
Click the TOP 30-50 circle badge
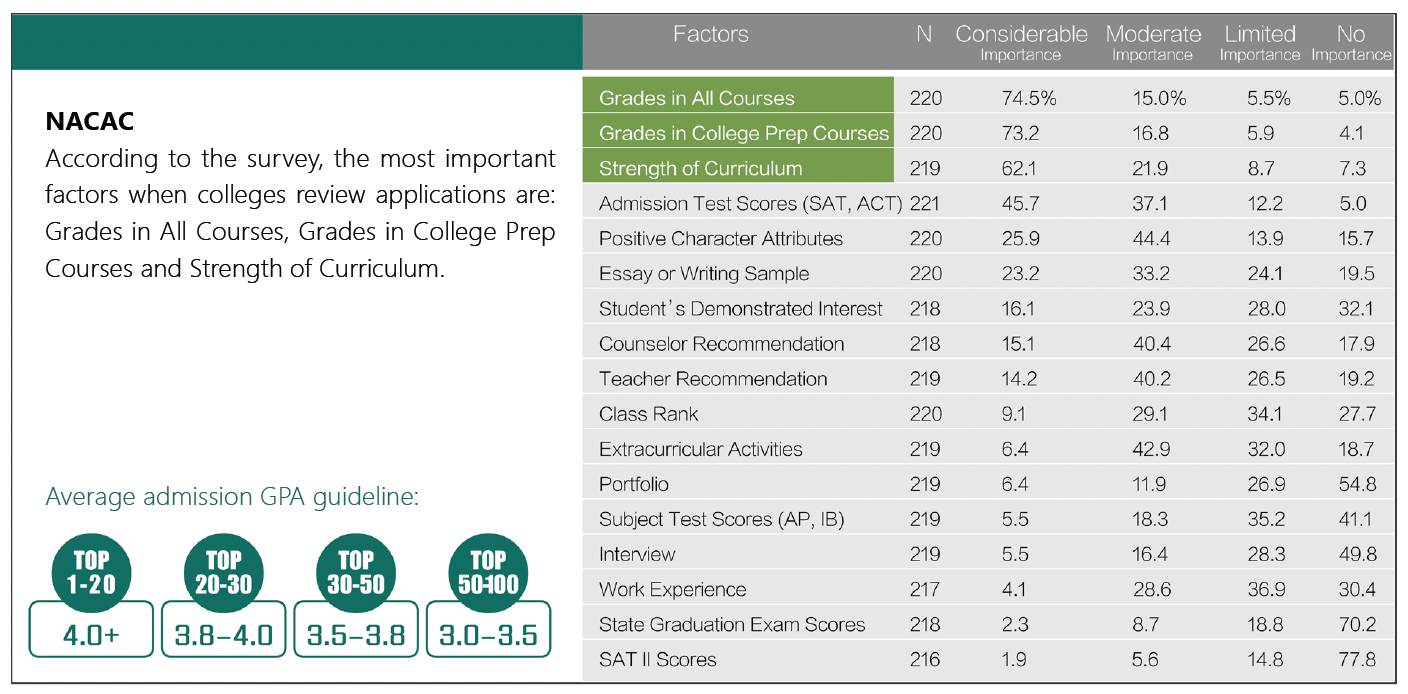pos(356,571)
